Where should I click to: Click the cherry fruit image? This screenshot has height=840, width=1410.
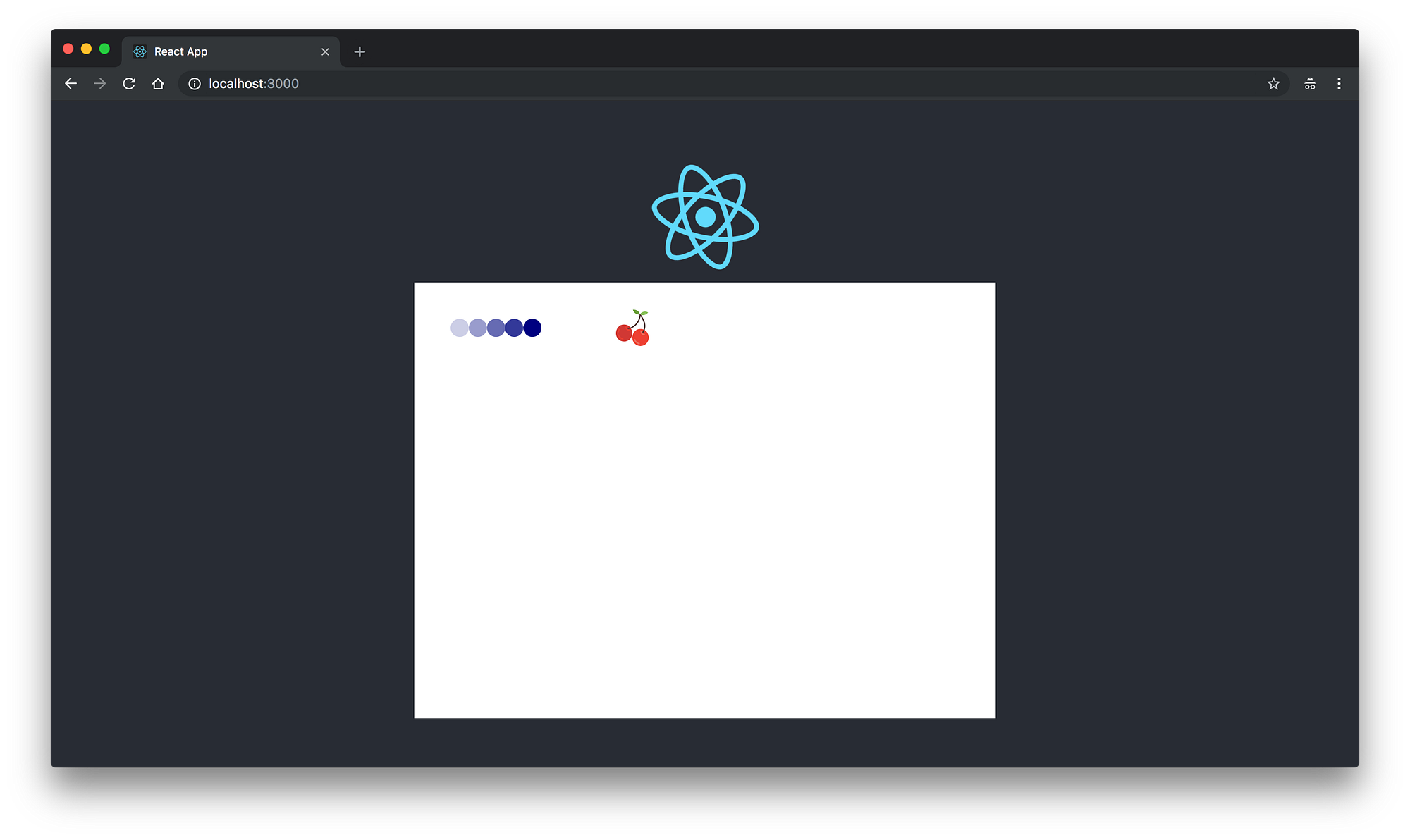(632, 328)
